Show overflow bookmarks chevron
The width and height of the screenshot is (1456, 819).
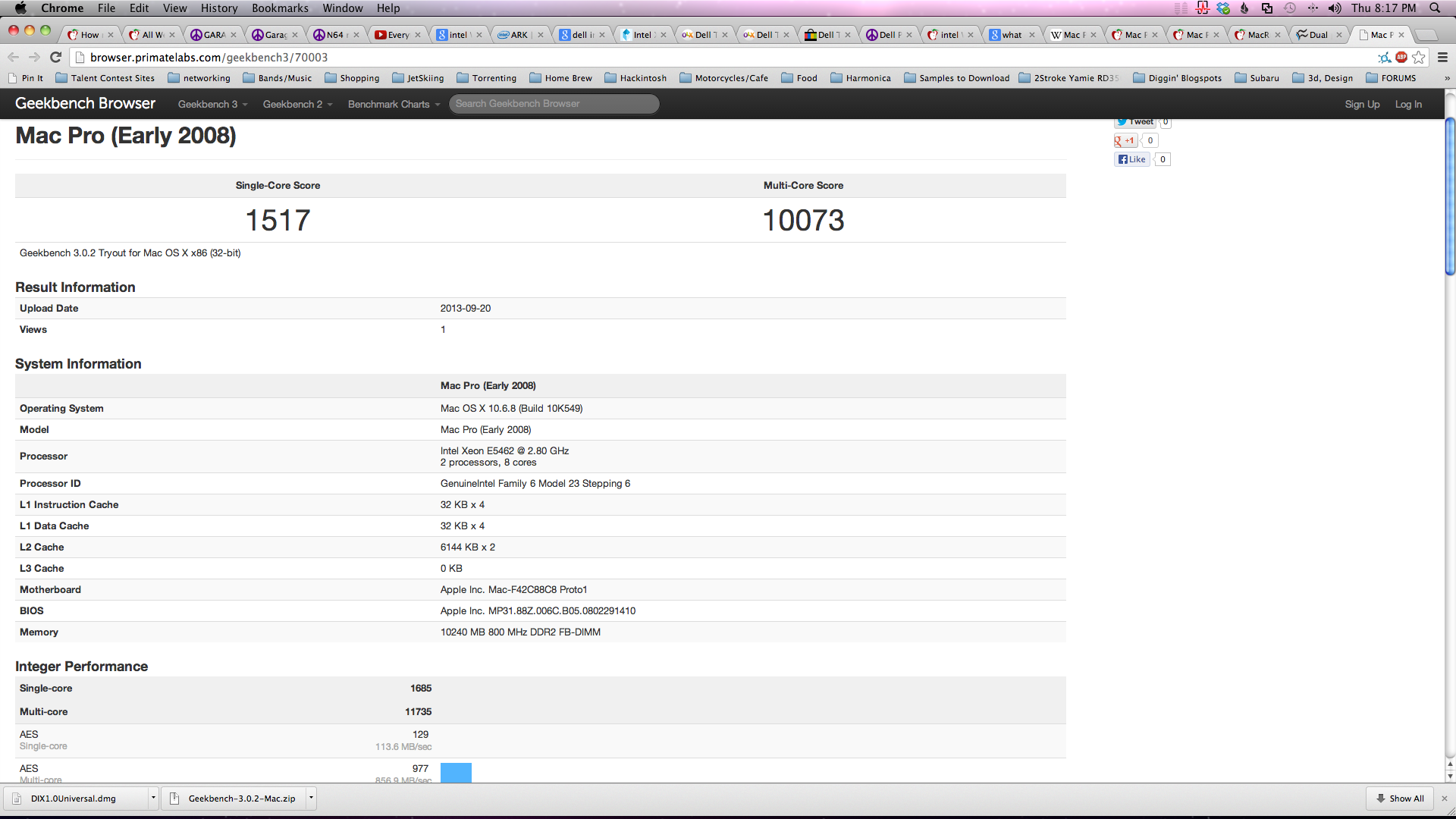(x=1447, y=78)
